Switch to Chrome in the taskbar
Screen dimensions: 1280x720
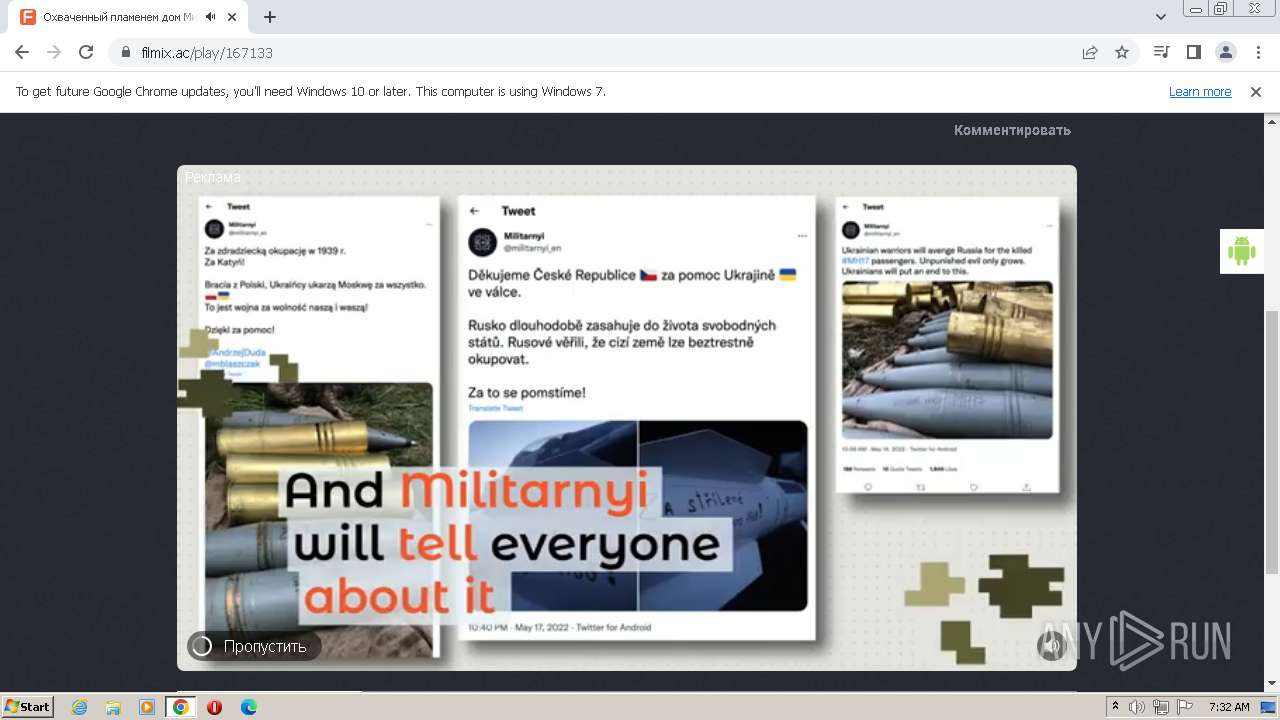tap(180, 707)
